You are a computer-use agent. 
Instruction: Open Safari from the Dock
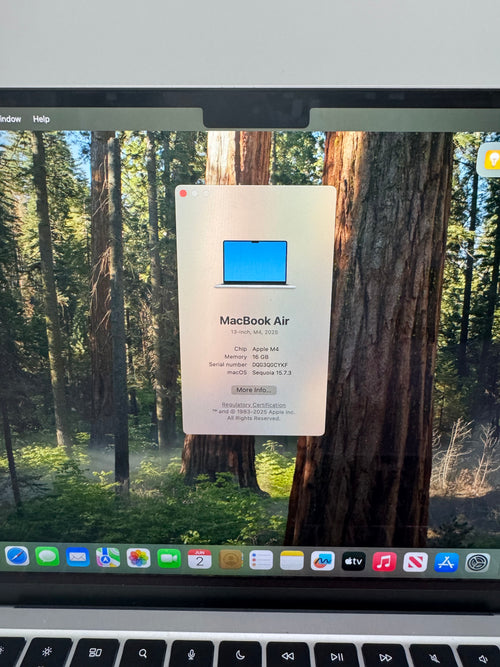click(x=17, y=556)
